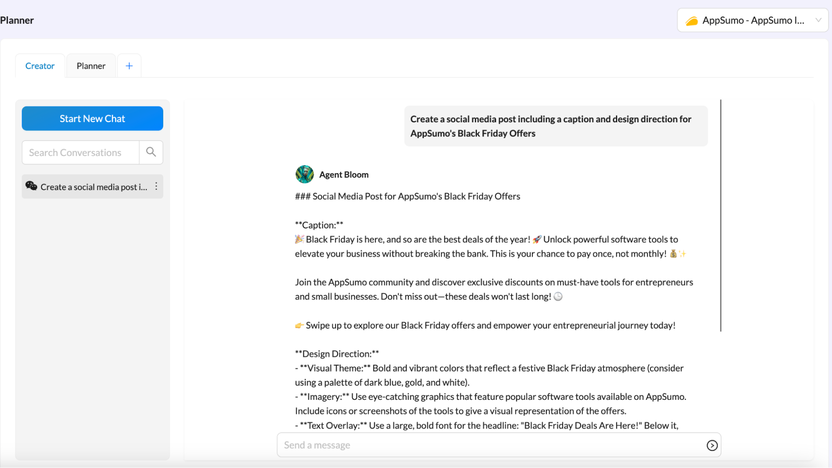
Task: Focus the Search Conversations field
Action: (81, 152)
